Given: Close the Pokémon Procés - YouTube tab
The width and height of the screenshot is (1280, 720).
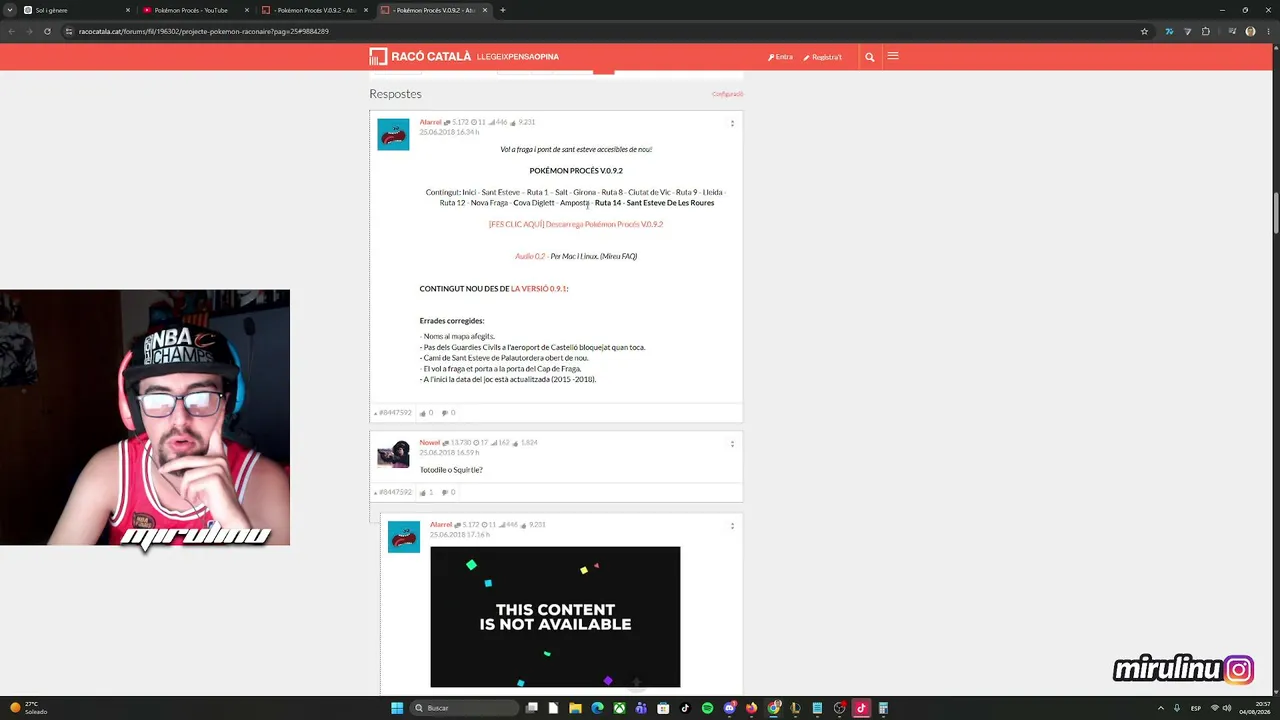Looking at the screenshot, I should 246,10.
